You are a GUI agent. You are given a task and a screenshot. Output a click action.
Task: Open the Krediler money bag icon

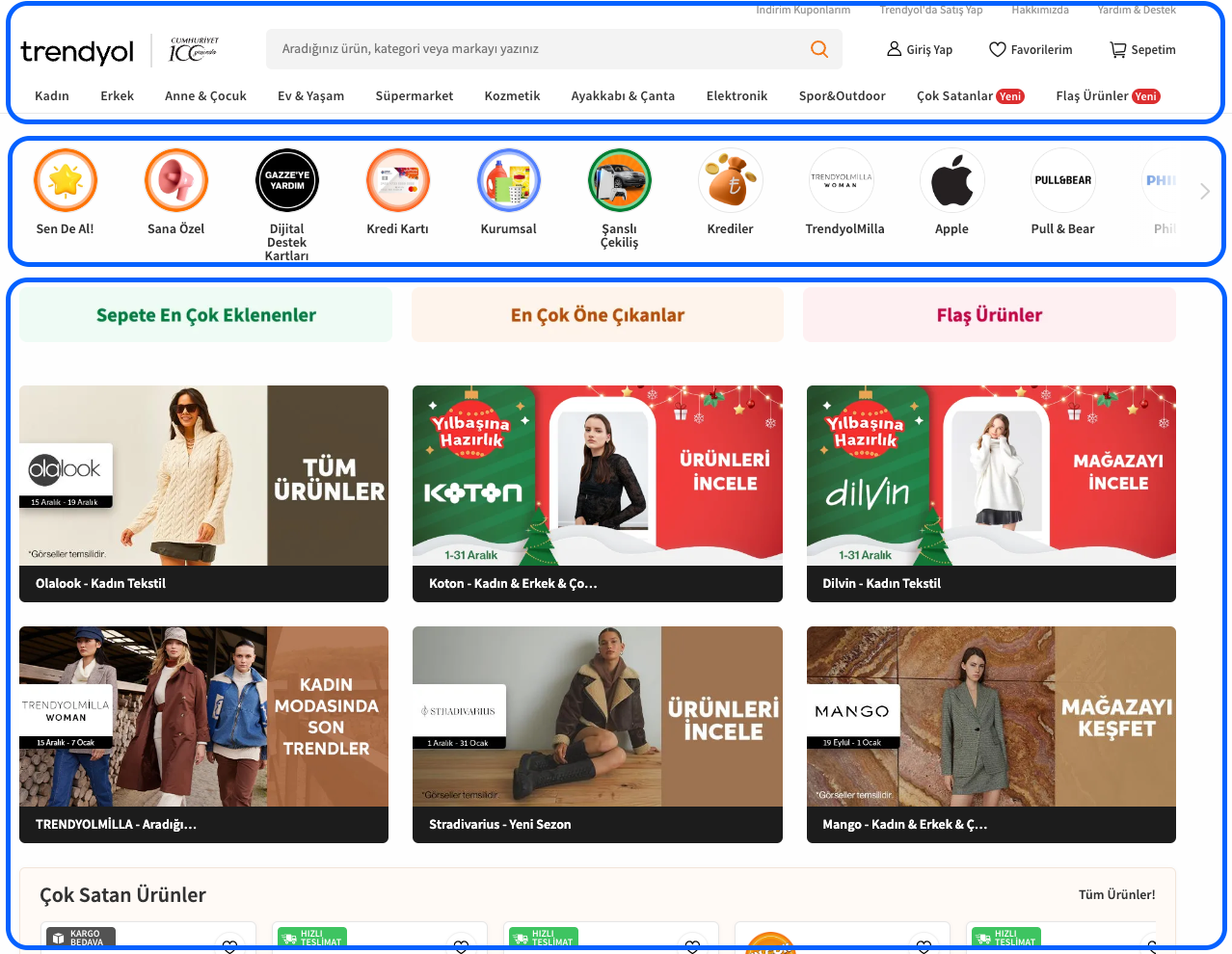coord(731,180)
